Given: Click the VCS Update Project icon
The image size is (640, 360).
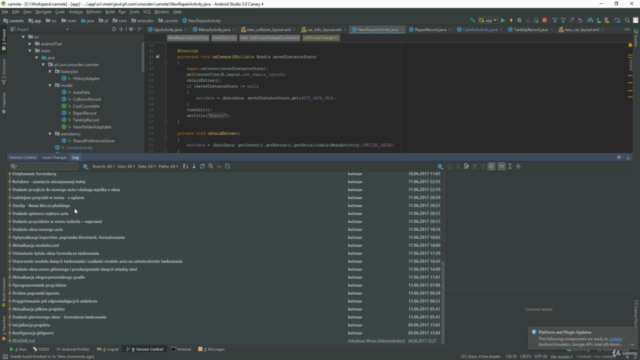Looking at the screenshot, I should [x=555, y=20].
